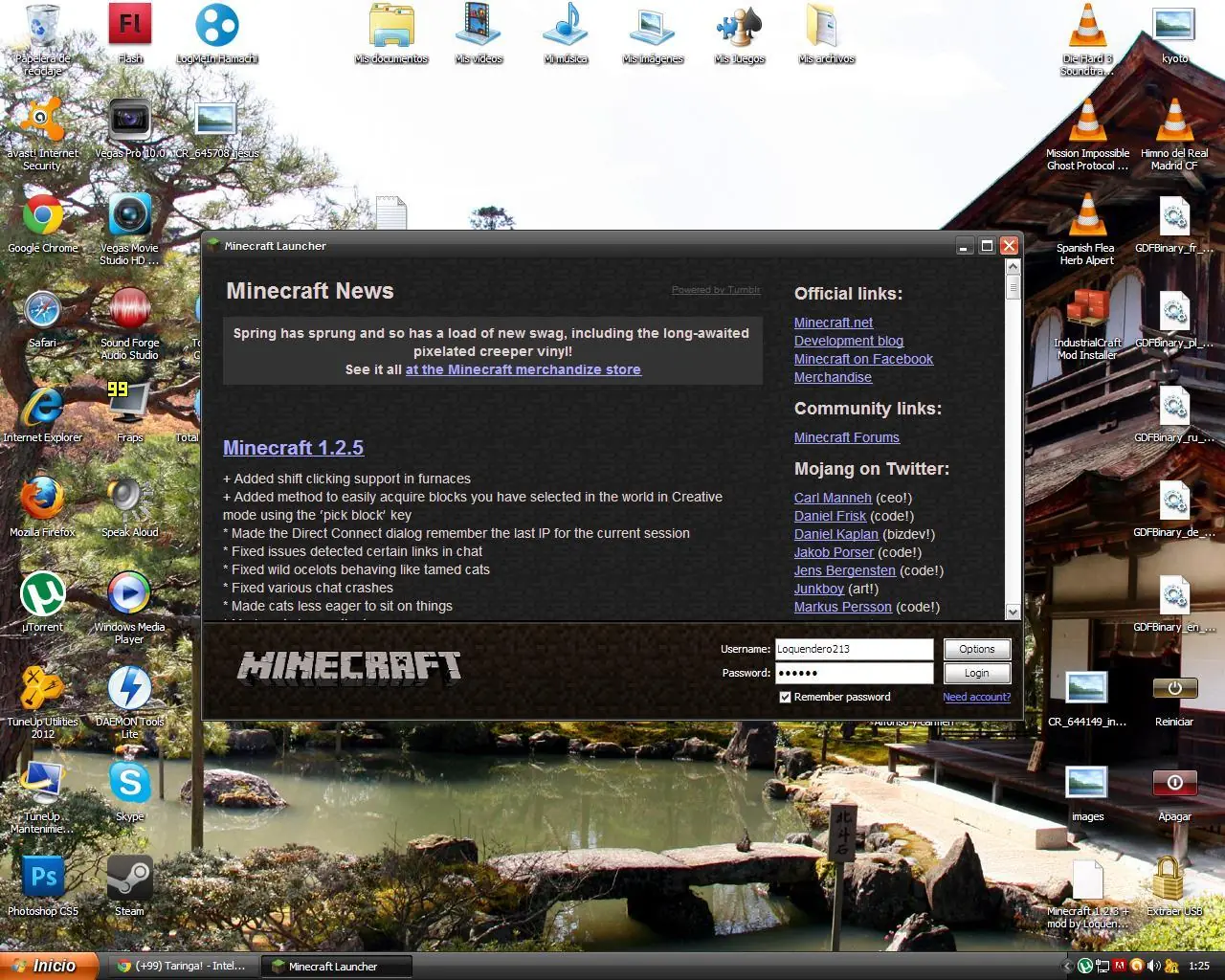Select the GDFBinary_fr file icon
The width and height of the screenshot is (1225, 980).
(x=1174, y=223)
